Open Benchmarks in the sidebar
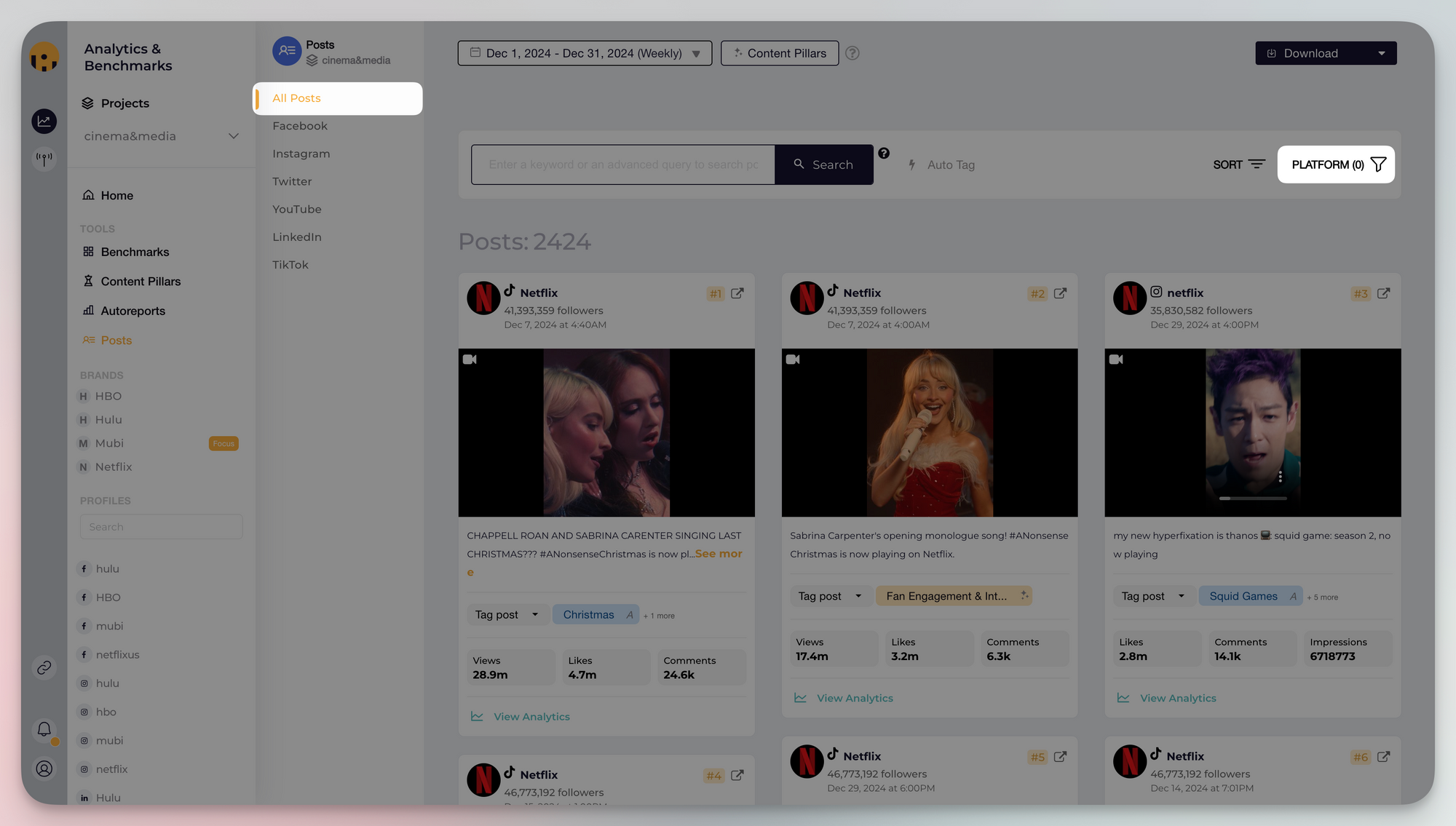This screenshot has height=826, width=1456. click(127, 252)
